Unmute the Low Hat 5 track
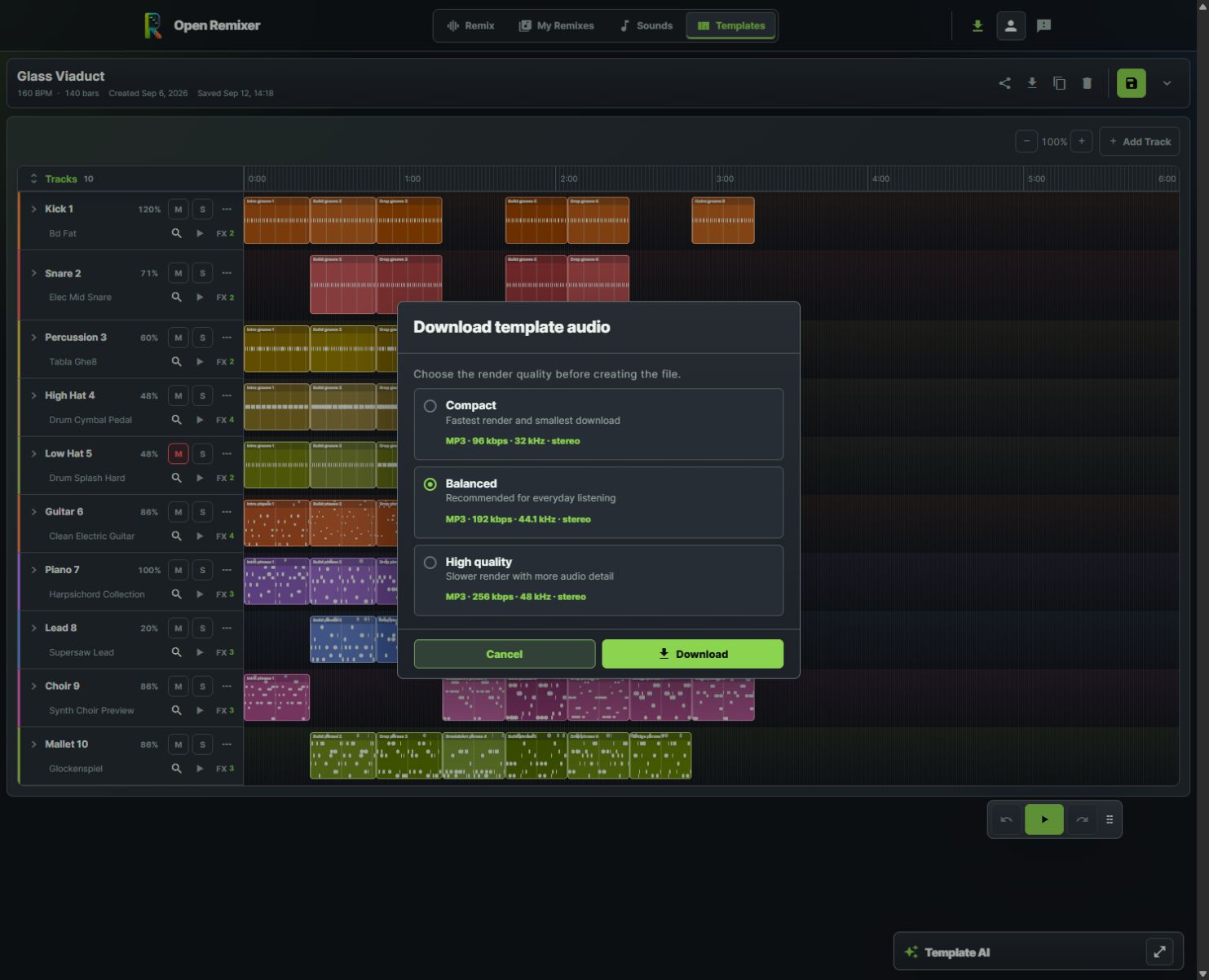The image size is (1209, 980). point(178,453)
